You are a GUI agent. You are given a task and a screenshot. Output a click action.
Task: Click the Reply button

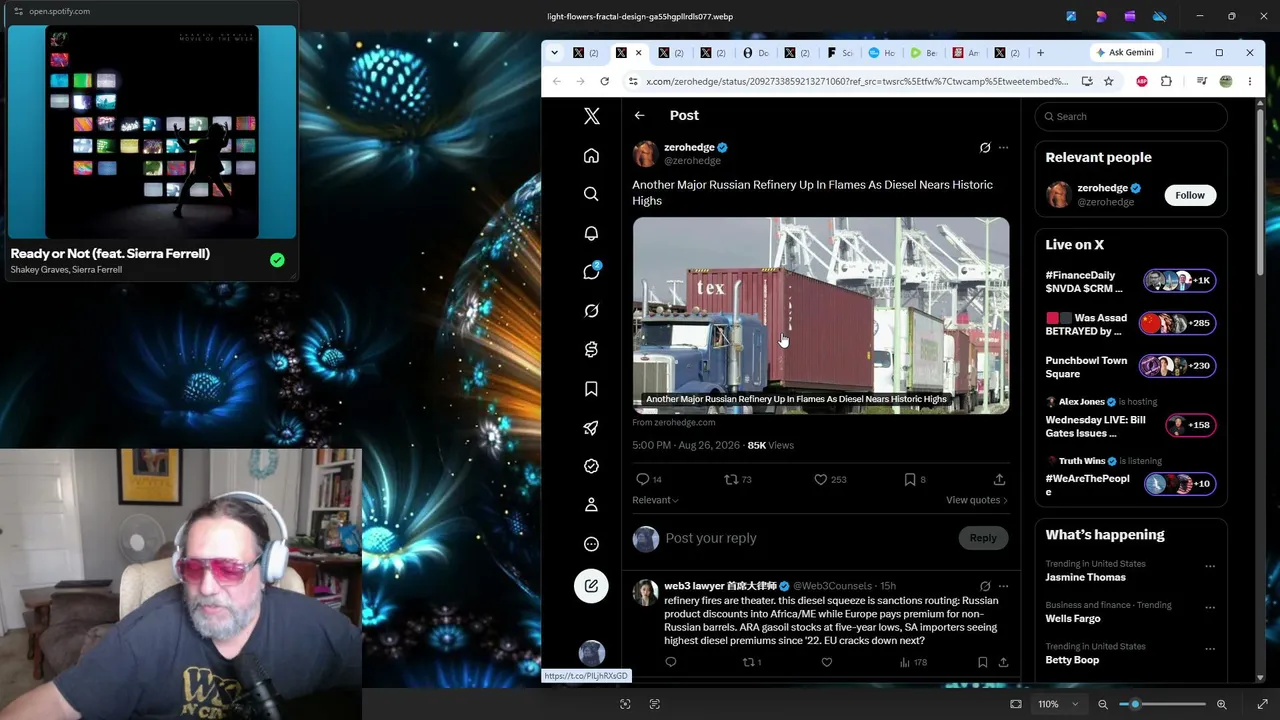coord(983,538)
